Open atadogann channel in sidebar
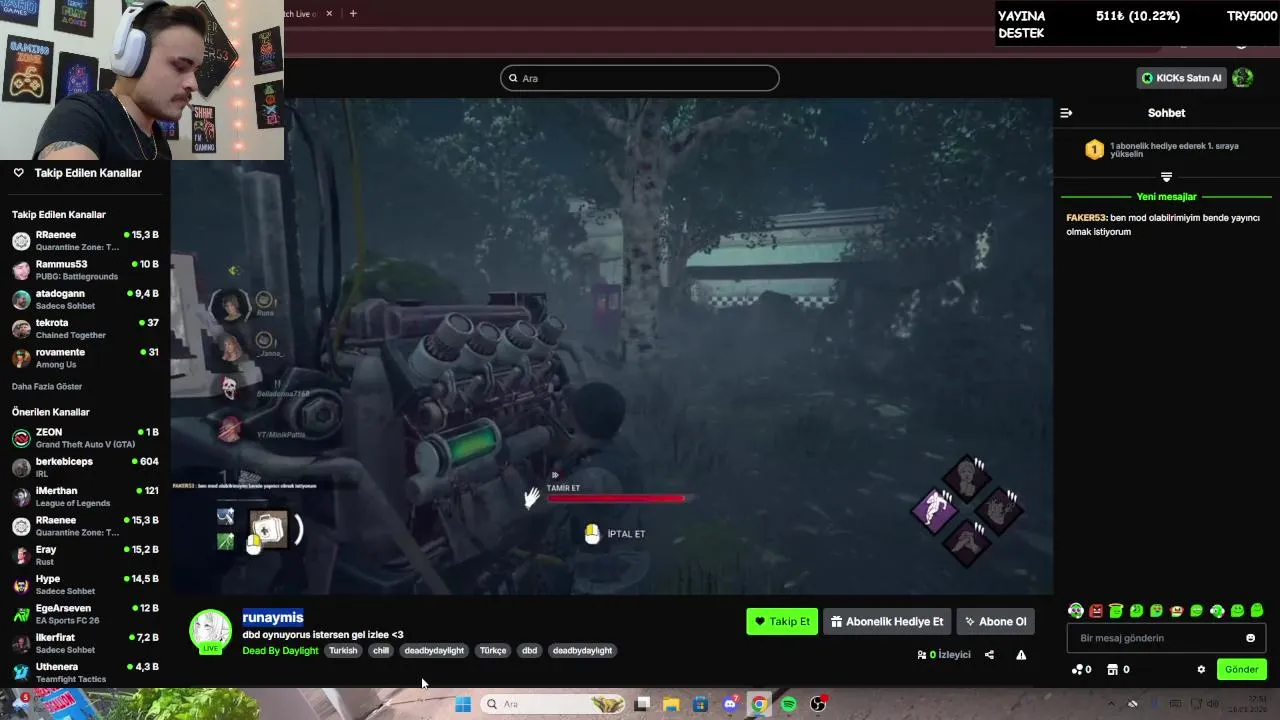1280x720 pixels. click(x=85, y=299)
